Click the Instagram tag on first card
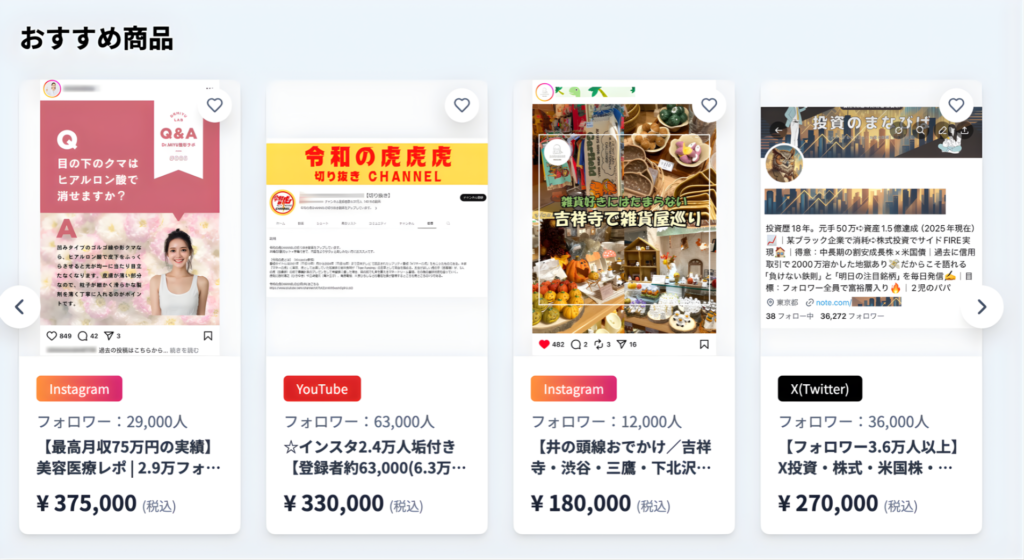 [79, 389]
